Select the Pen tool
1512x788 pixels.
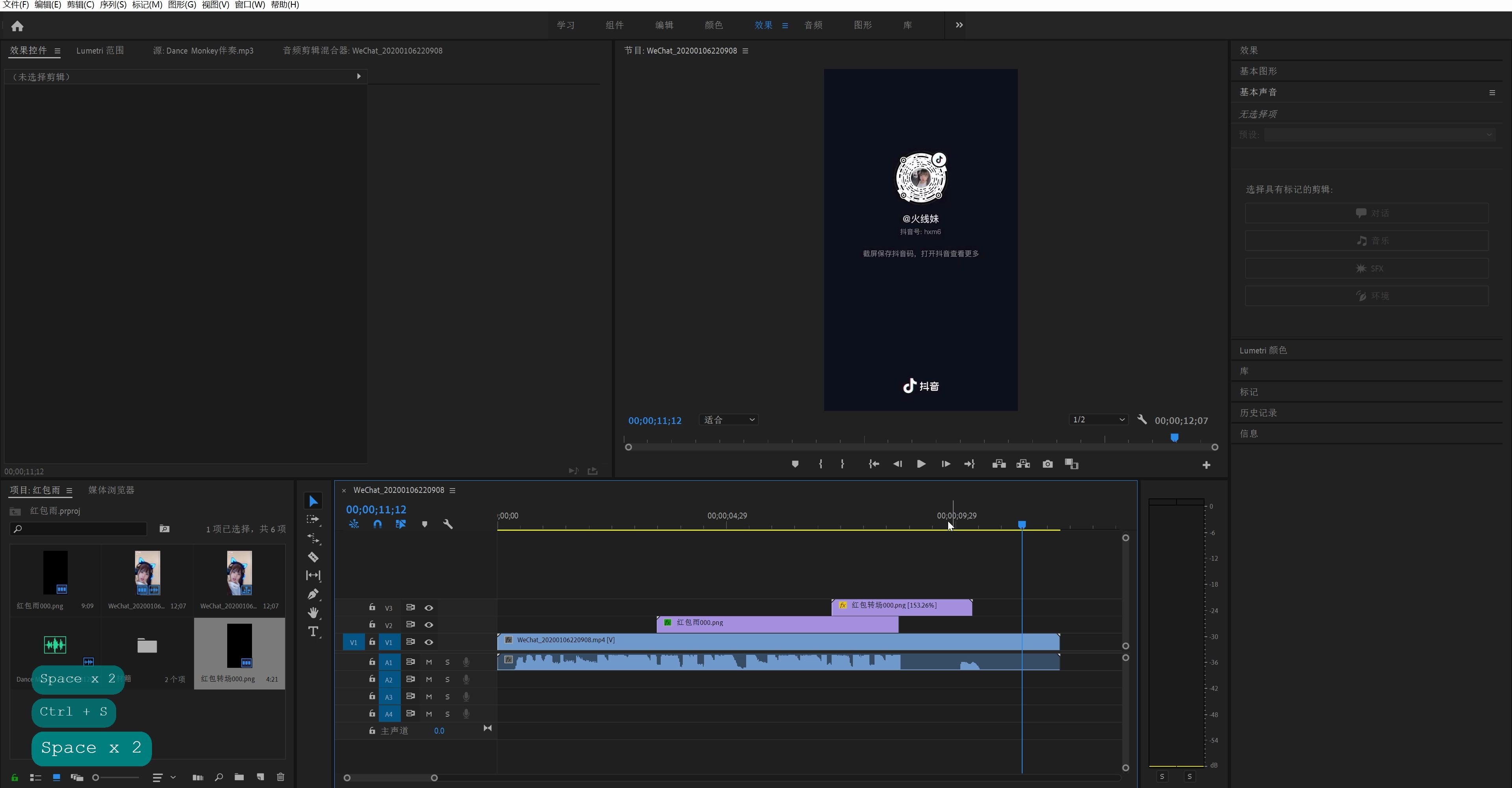(x=313, y=594)
